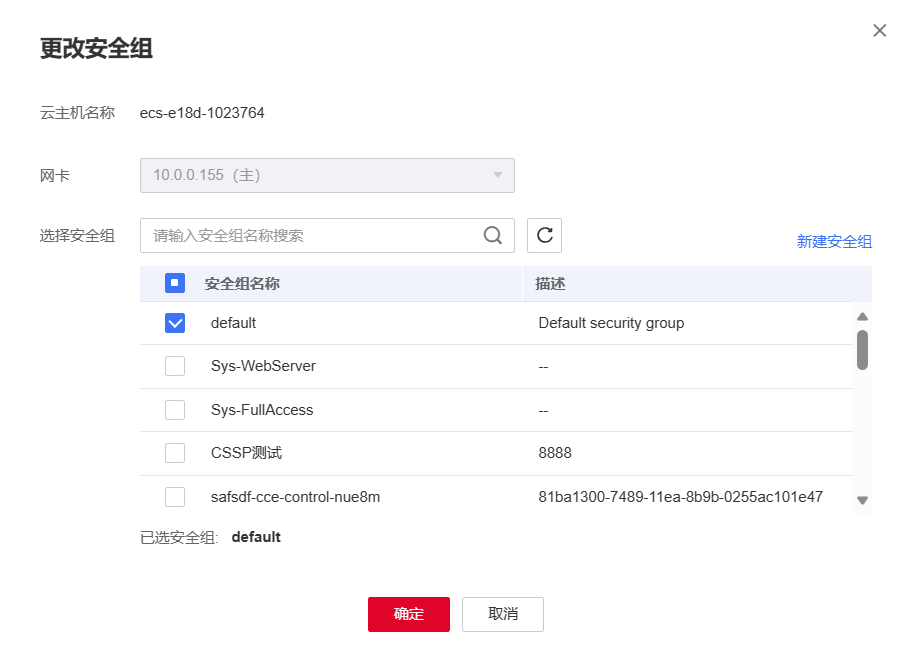This screenshot has height=671, width=909.
Task: Click the 安全组名称 column header
Action: (x=242, y=284)
